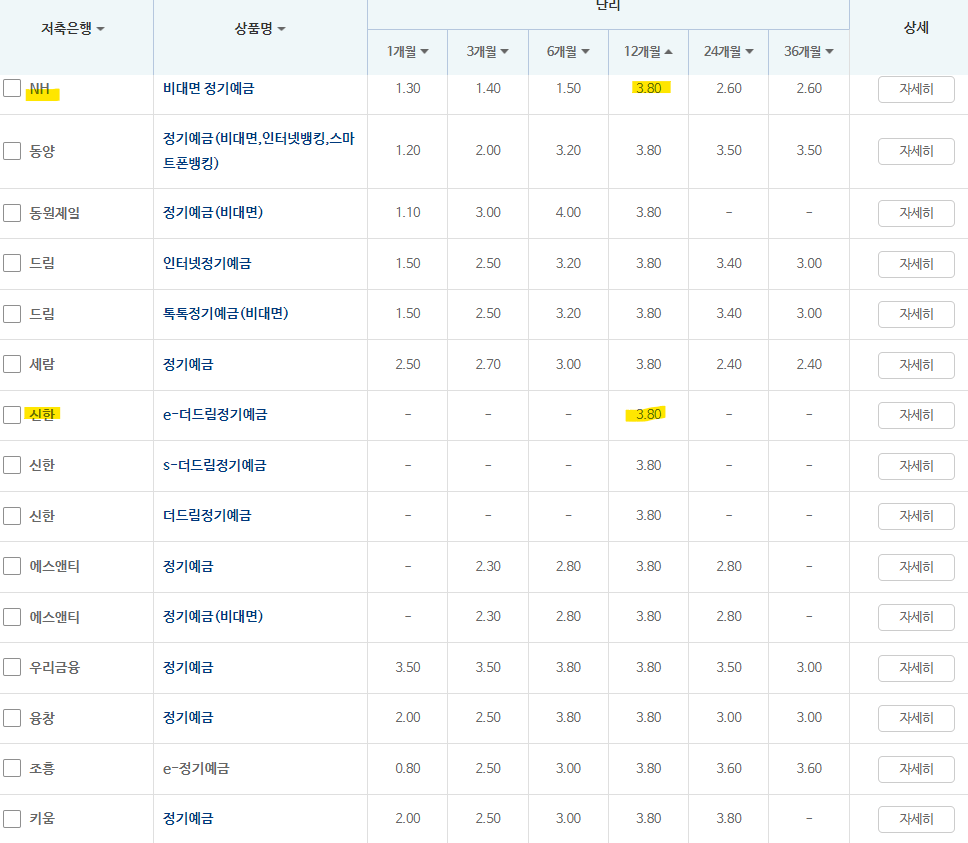Click the 세람 bank name

click(42, 364)
